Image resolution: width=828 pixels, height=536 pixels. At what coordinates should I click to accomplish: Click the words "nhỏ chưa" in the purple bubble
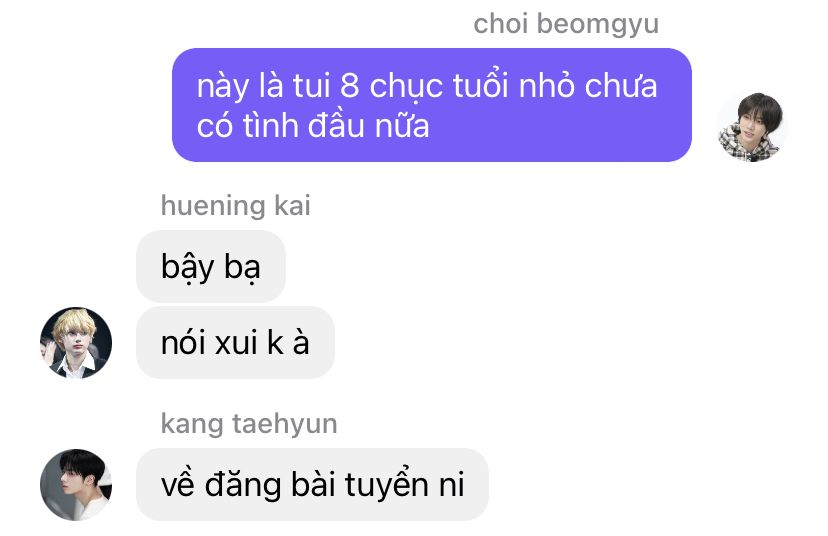tap(588, 86)
